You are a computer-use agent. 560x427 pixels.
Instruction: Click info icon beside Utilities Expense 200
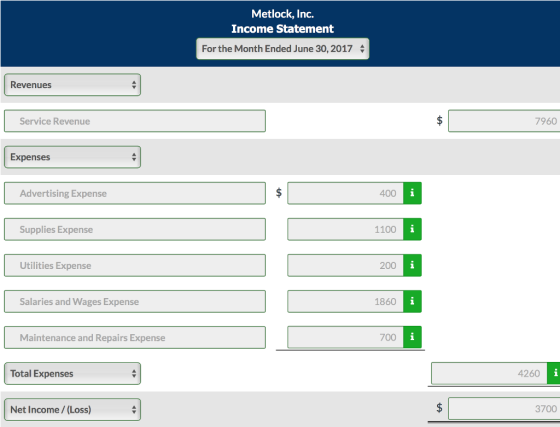point(412,265)
